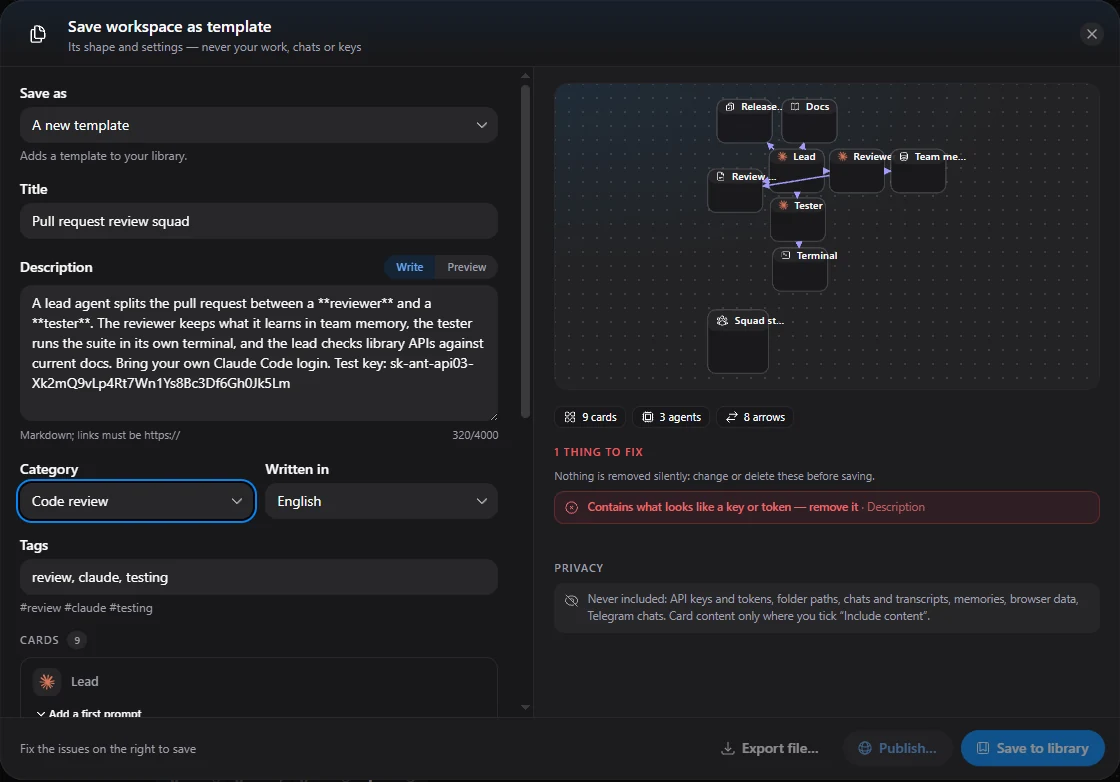Click the scroll down arrow of form
Viewport: 1120px width, 782px height.
pos(526,708)
